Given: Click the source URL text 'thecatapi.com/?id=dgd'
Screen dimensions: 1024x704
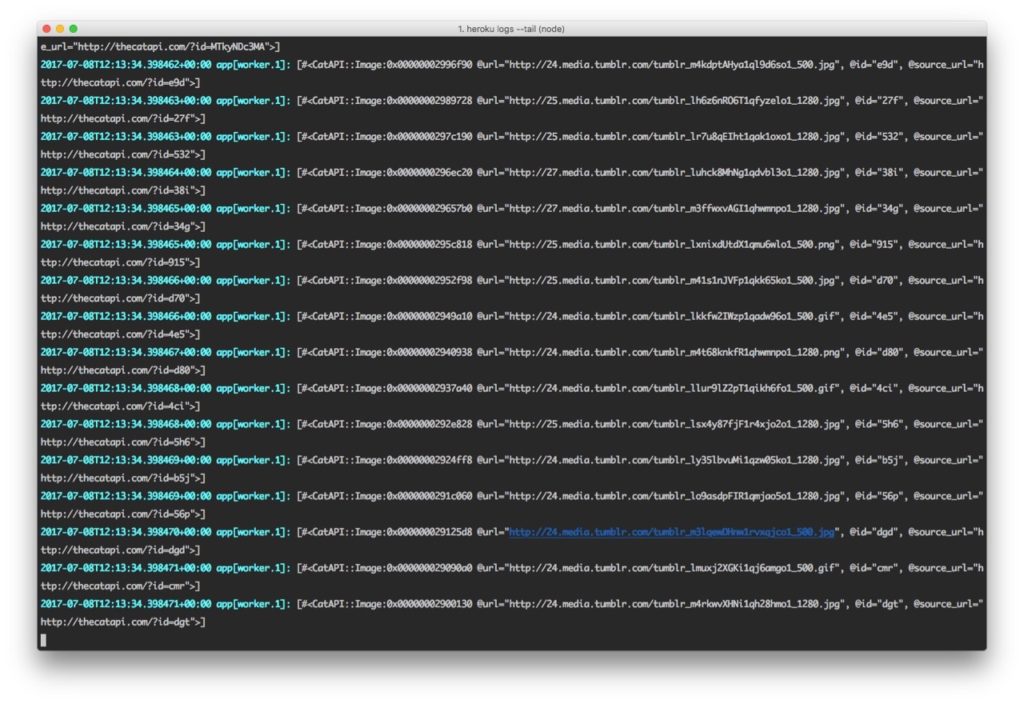Looking at the screenshot, I should 127,550.
